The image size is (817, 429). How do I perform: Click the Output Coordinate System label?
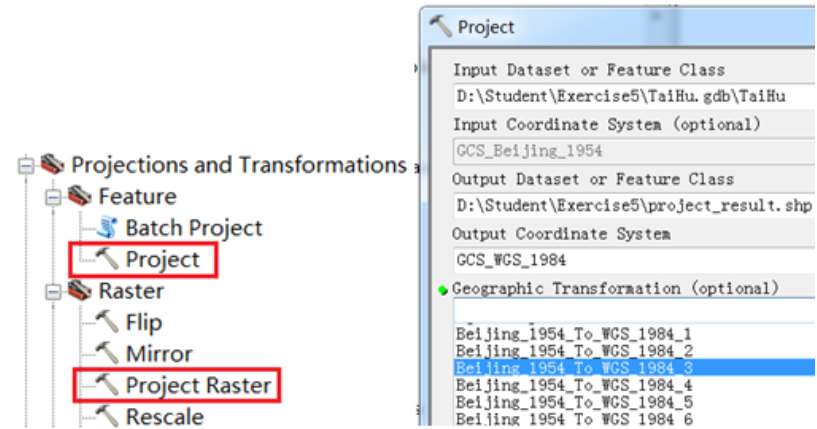click(562, 234)
